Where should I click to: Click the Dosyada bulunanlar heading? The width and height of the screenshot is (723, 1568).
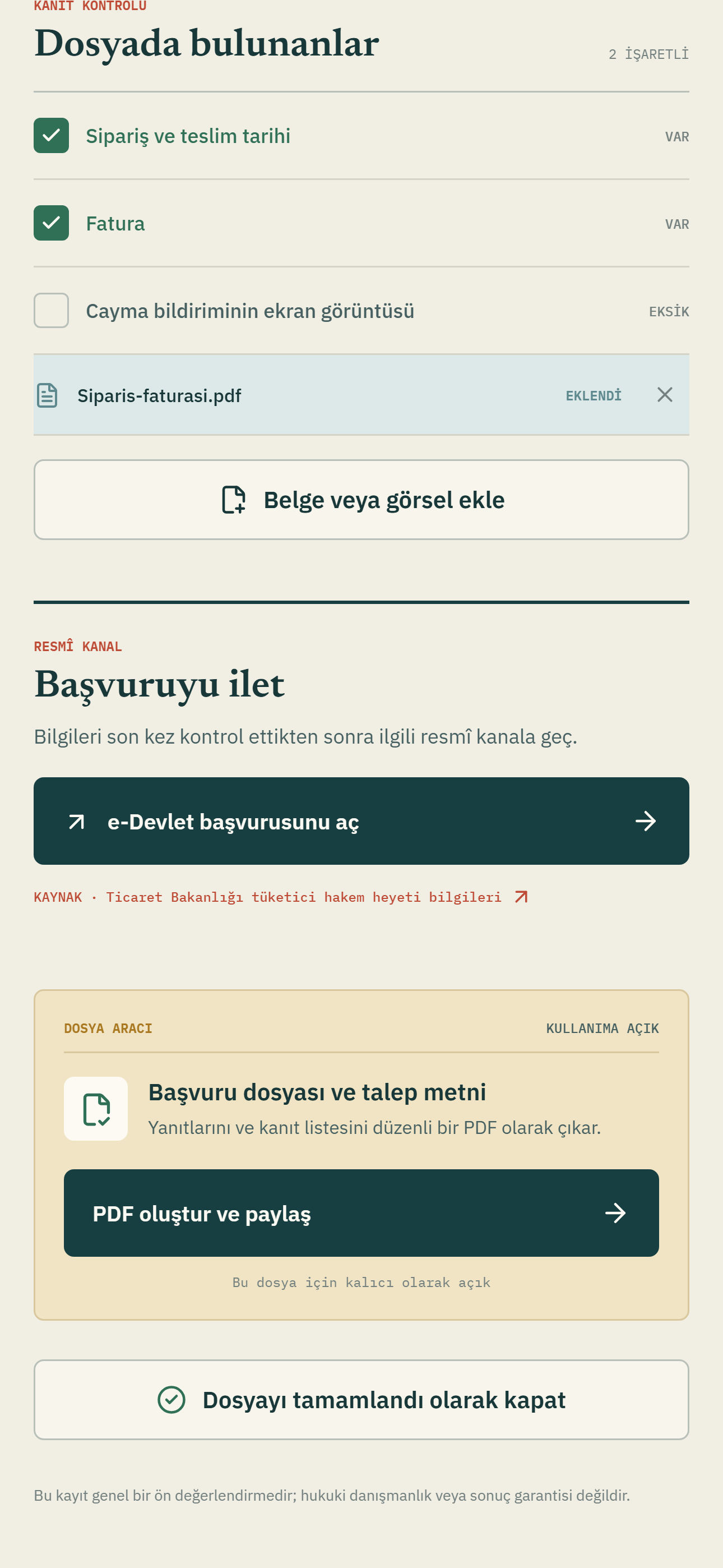[x=207, y=43]
